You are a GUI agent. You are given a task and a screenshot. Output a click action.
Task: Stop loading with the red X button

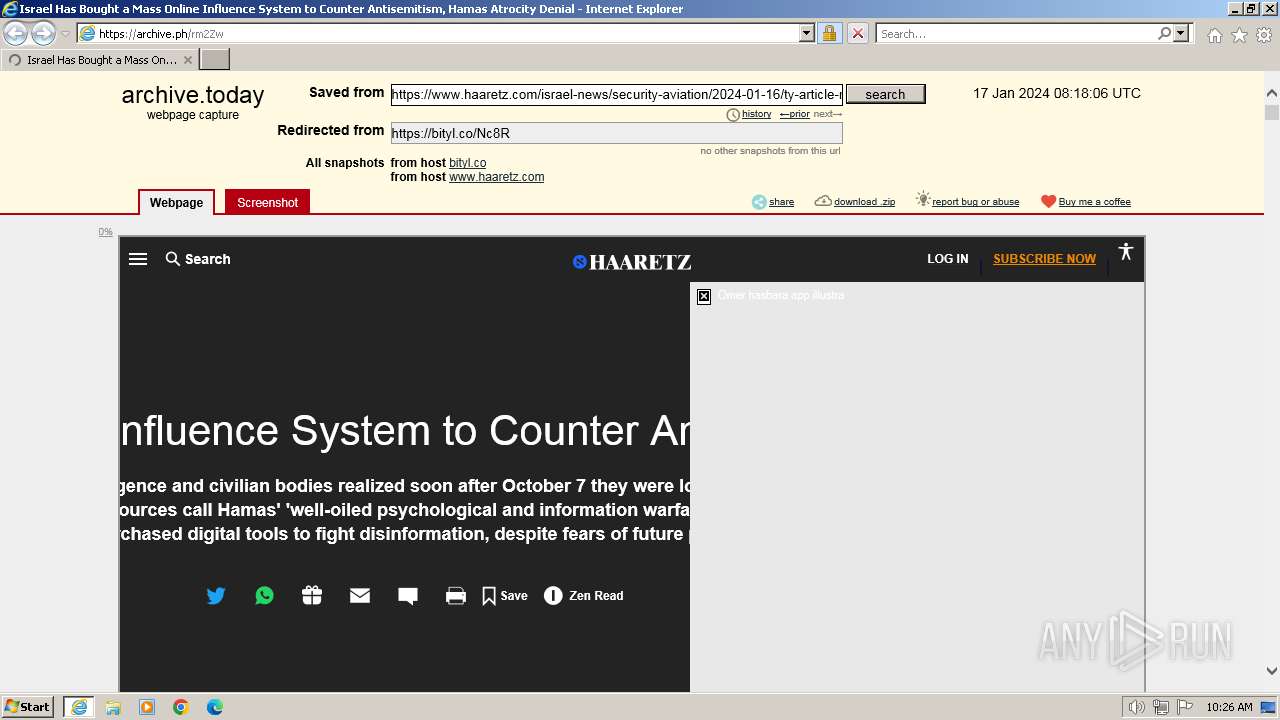tap(857, 33)
